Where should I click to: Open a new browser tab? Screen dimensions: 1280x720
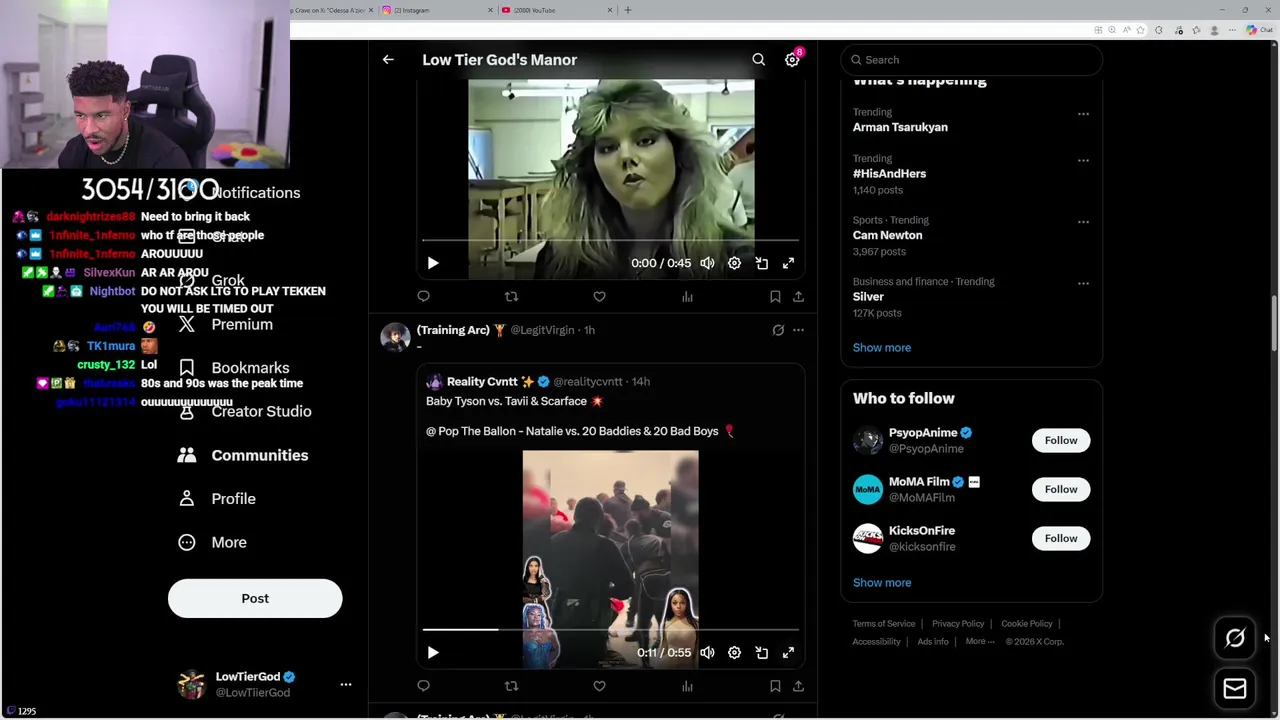click(x=628, y=10)
